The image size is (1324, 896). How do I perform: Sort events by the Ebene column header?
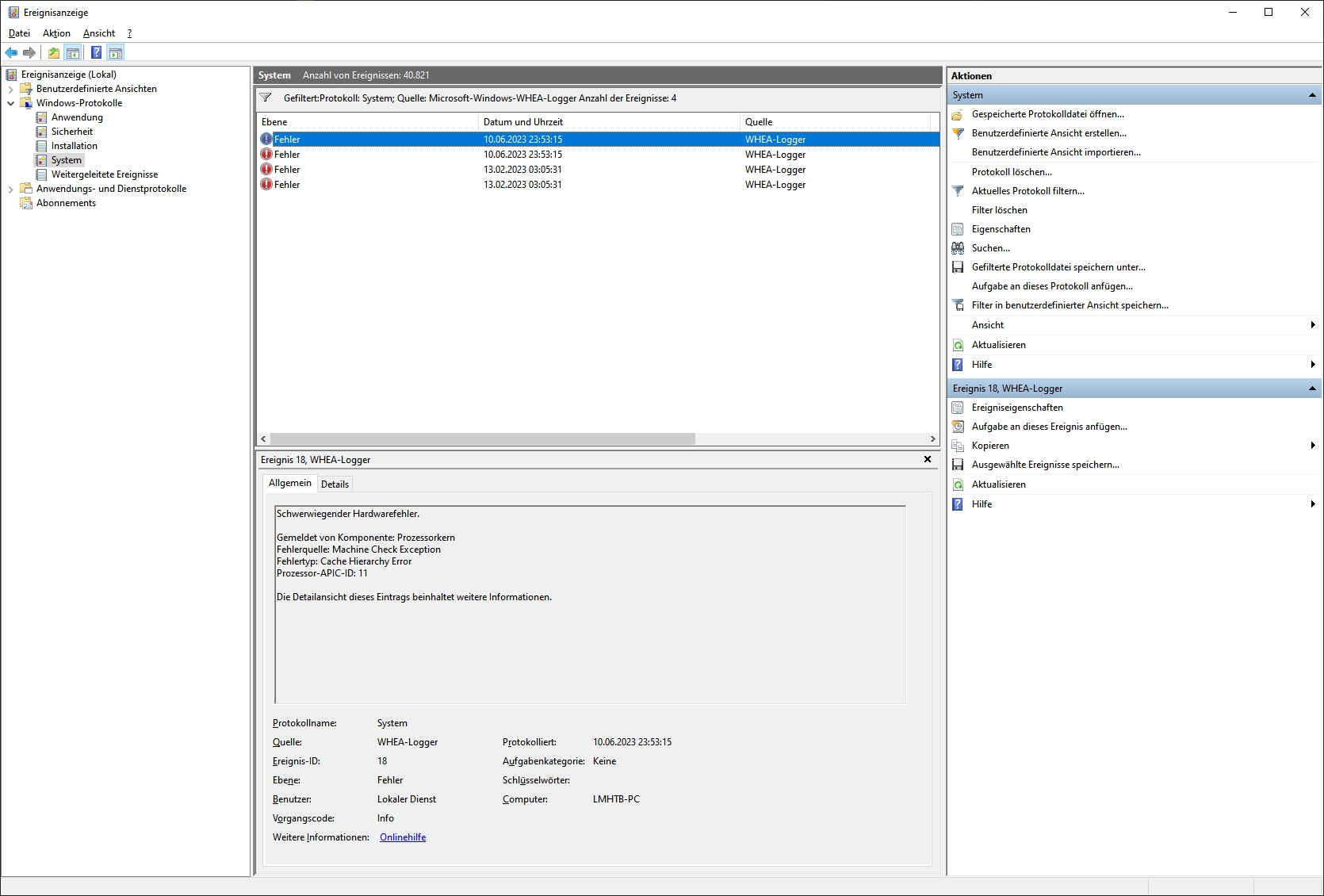368,122
